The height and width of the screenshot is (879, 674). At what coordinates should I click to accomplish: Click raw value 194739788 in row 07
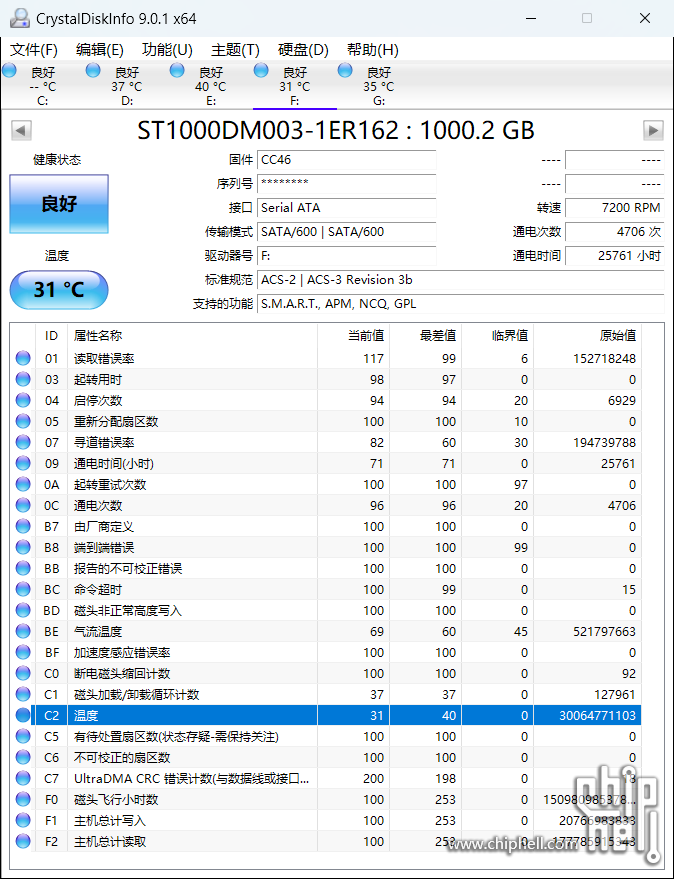click(x=604, y=442)
